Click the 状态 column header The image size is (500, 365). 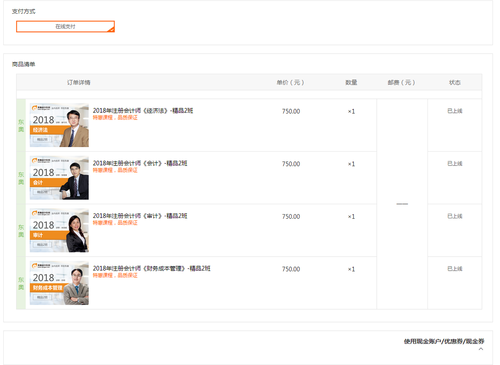click(455, 82)
